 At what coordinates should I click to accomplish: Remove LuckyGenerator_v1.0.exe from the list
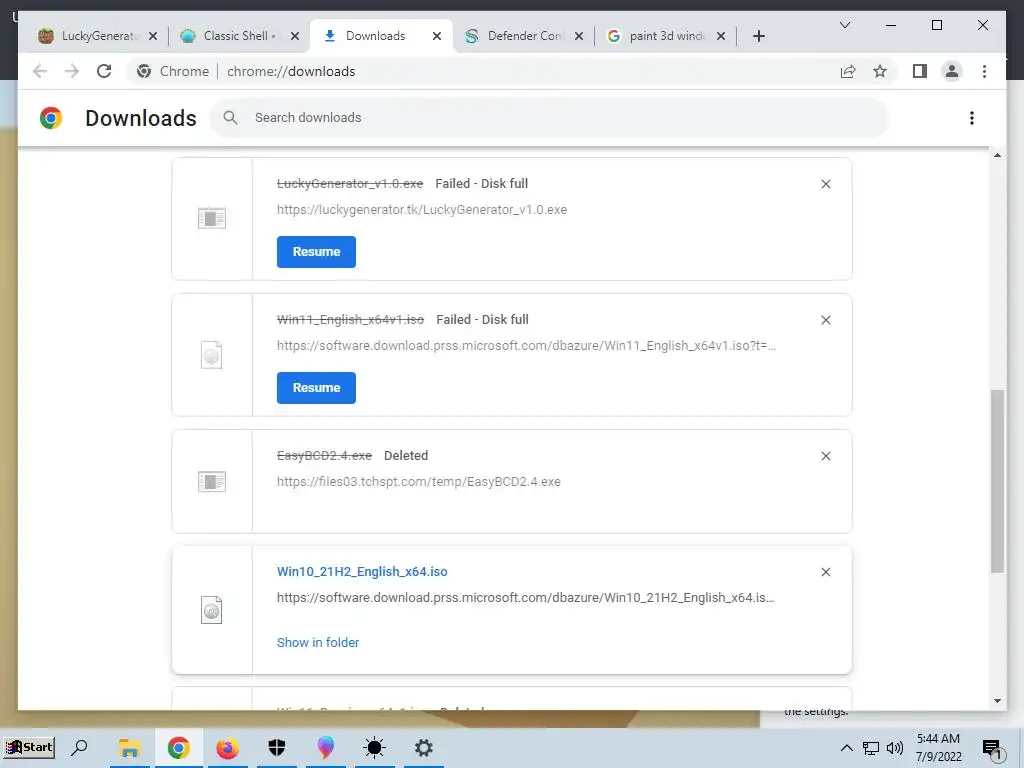(x=825, y=184)
